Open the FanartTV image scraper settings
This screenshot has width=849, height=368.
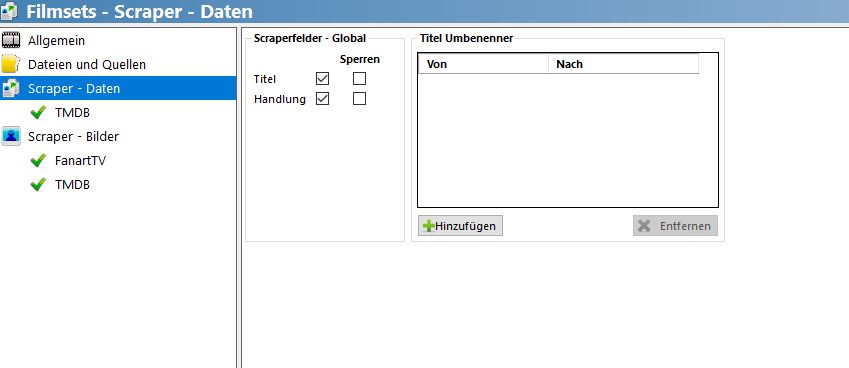click(80, 161)
